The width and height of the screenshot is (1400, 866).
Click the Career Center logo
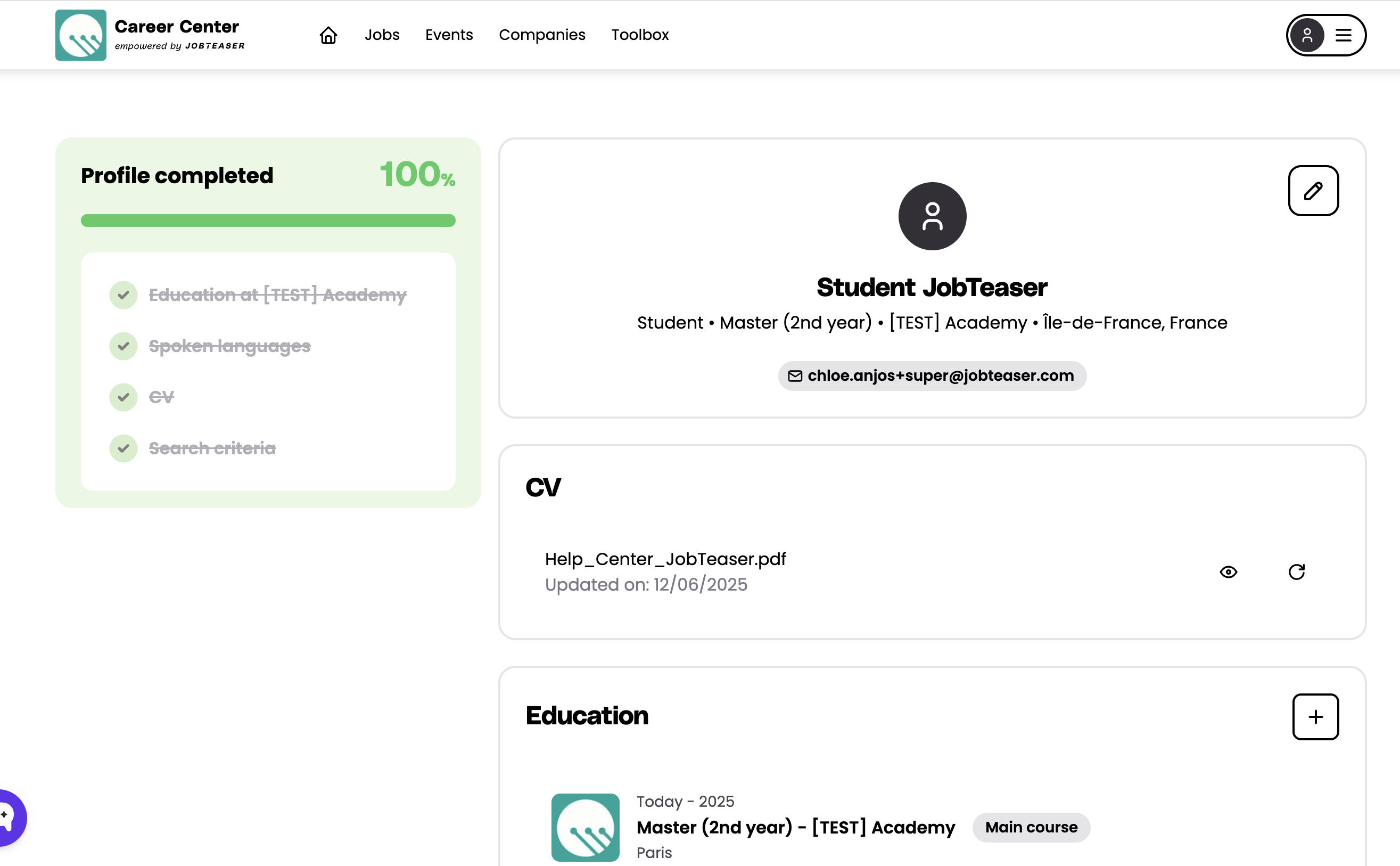point(81,35)
